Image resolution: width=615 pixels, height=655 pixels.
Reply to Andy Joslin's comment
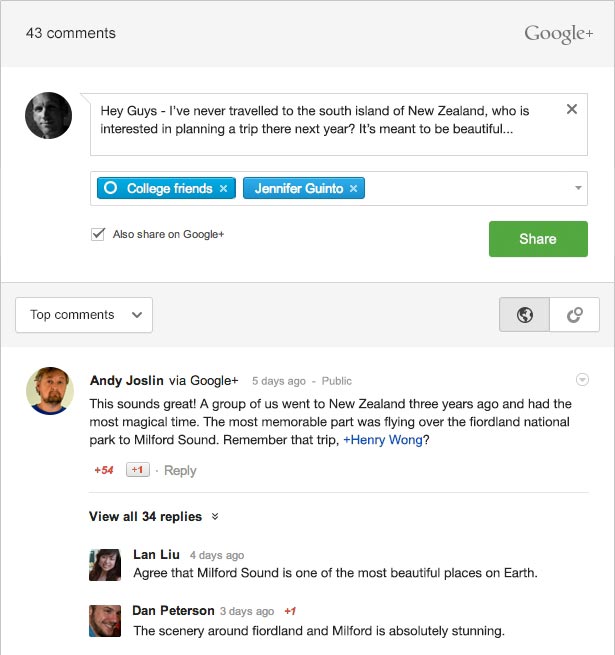(x=180, y=470)
